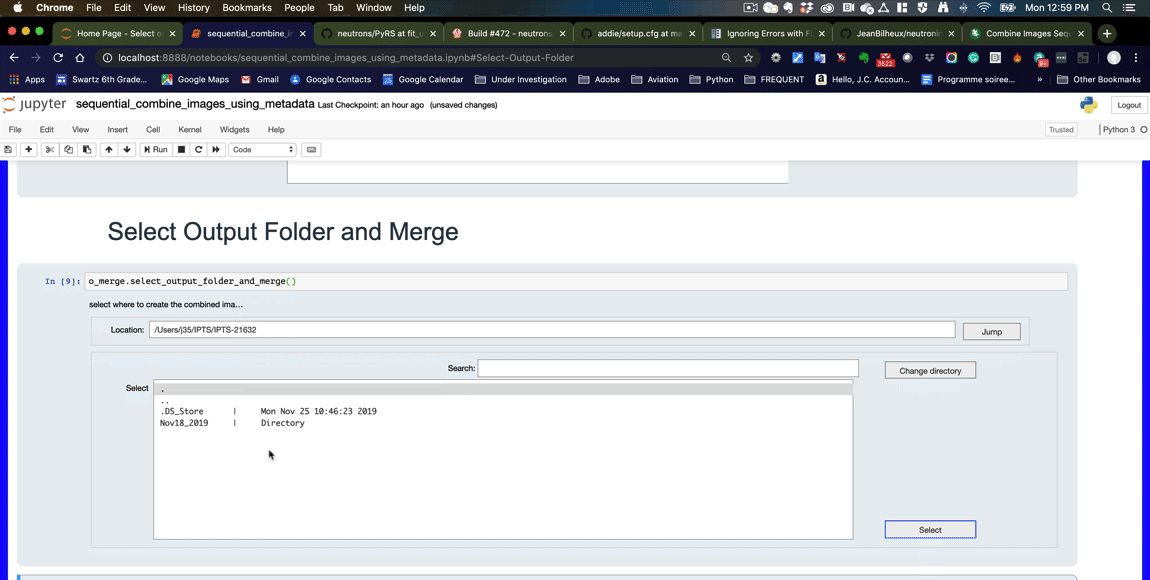1150x580 pixels.
Task: Open the Code cell type dropdown
Action: [x=260, y=149]
